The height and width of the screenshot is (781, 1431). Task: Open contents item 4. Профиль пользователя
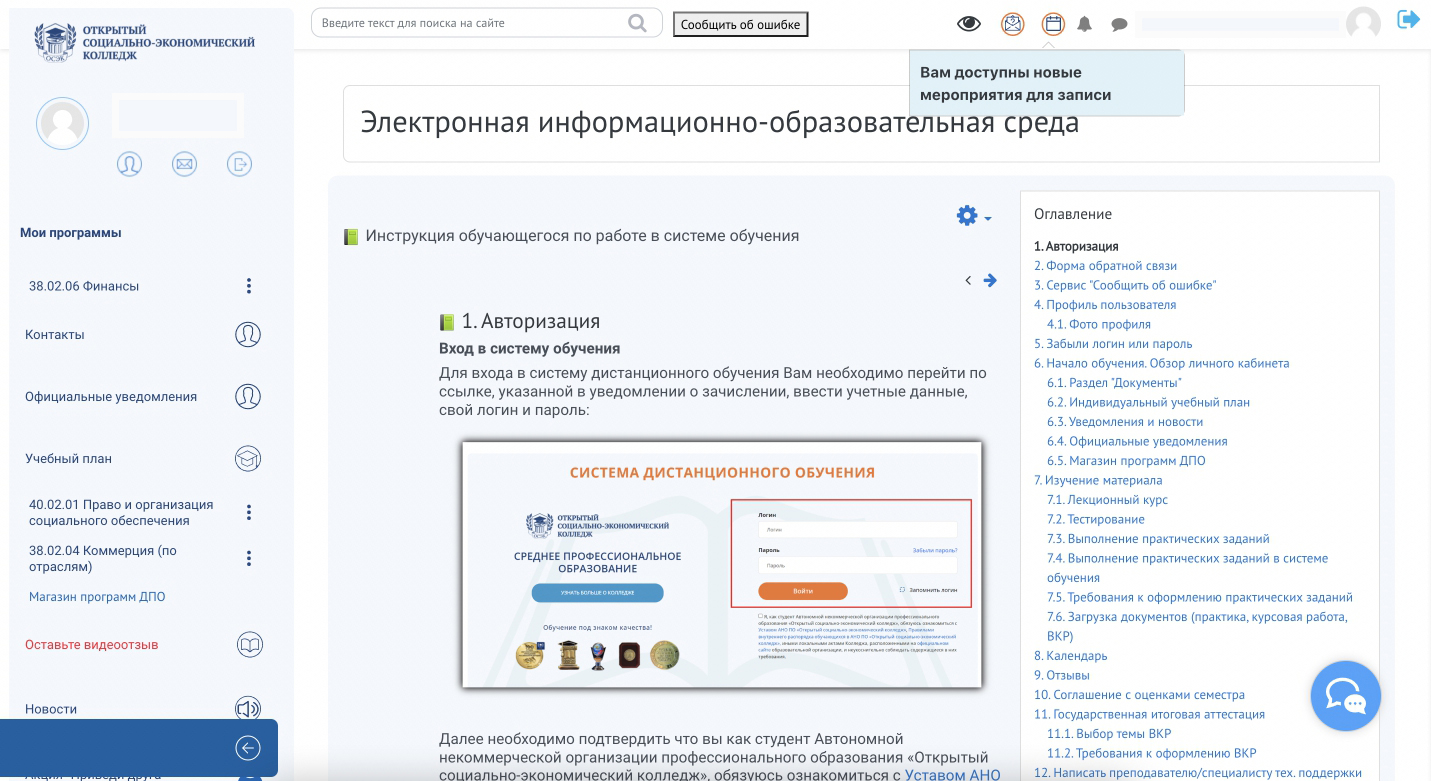click(x=1105, y=305)
